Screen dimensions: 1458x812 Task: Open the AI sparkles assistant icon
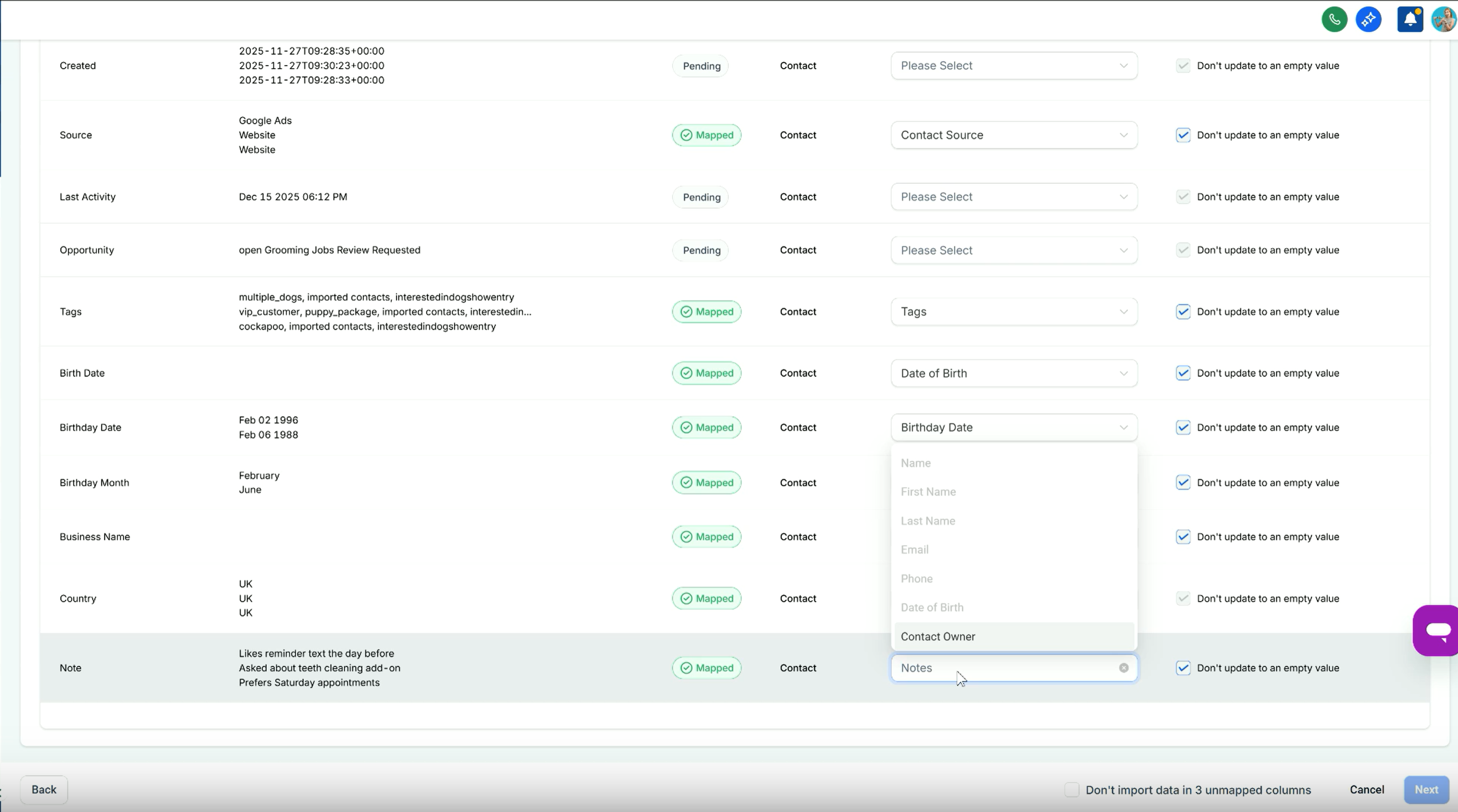(x=1369, y=19)
